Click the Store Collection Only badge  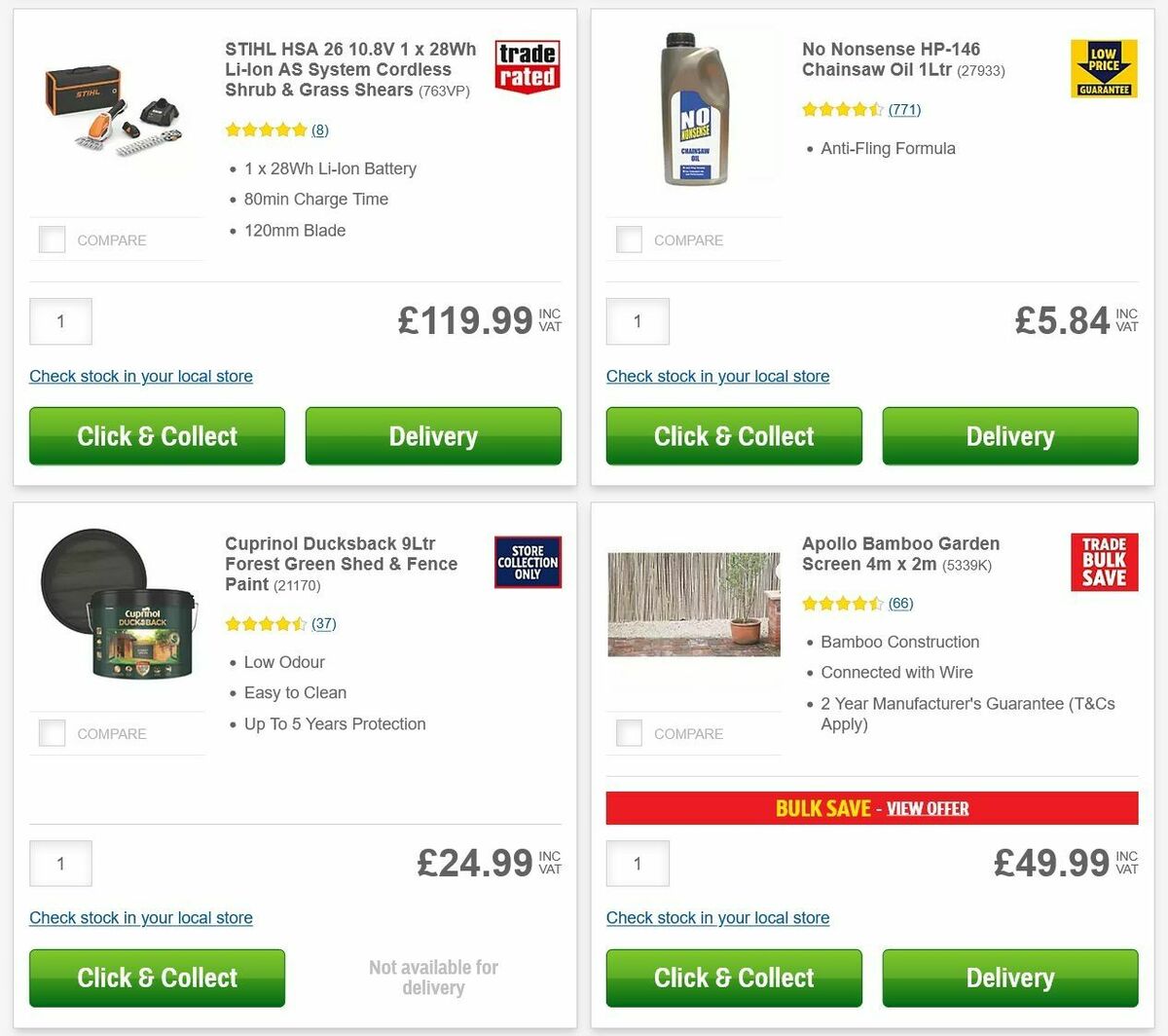click(x=527, y=562)
